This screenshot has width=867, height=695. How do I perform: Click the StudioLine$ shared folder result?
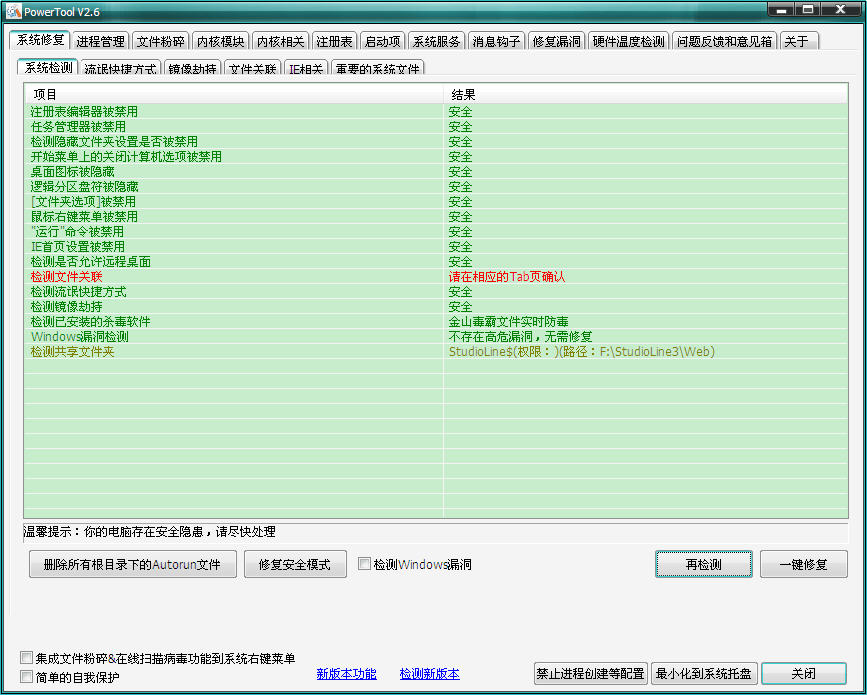point(582,351)
